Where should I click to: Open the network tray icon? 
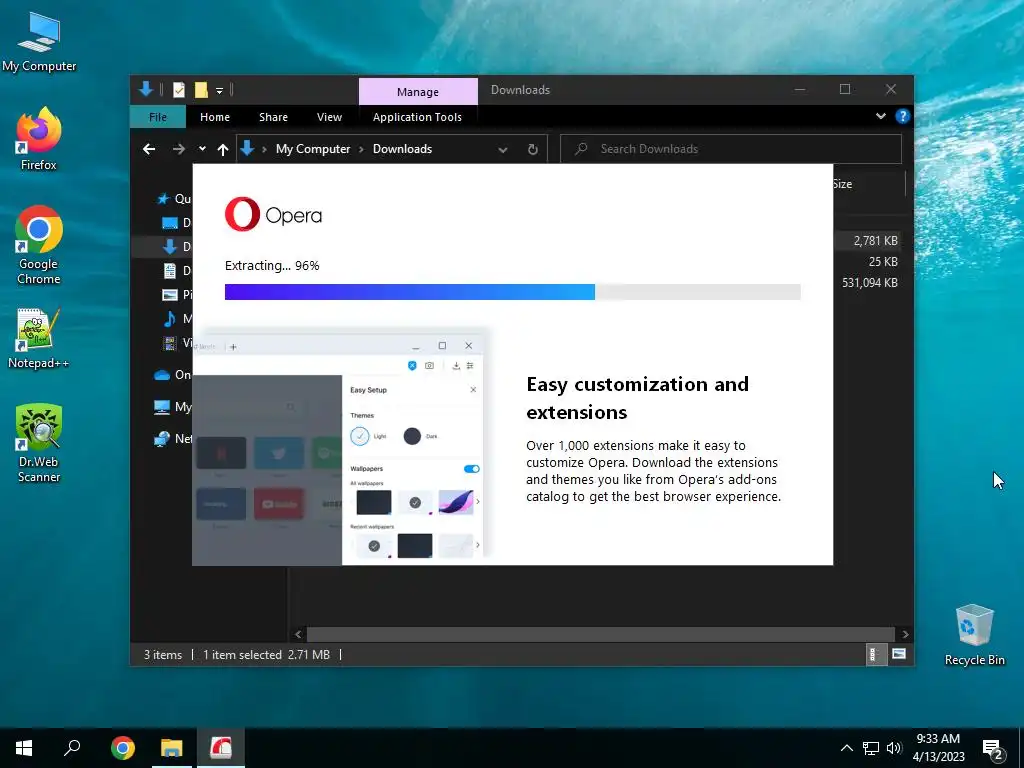point(871,748)
